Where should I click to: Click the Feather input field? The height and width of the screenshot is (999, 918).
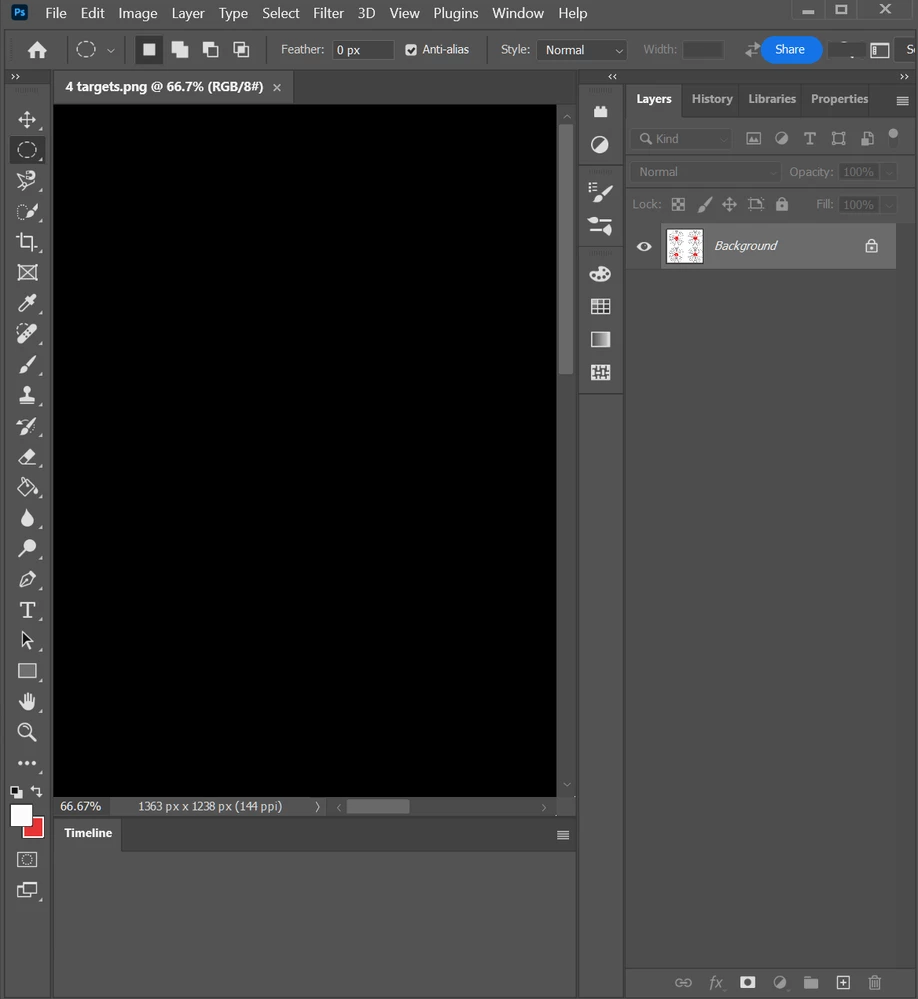click(362, 50)
